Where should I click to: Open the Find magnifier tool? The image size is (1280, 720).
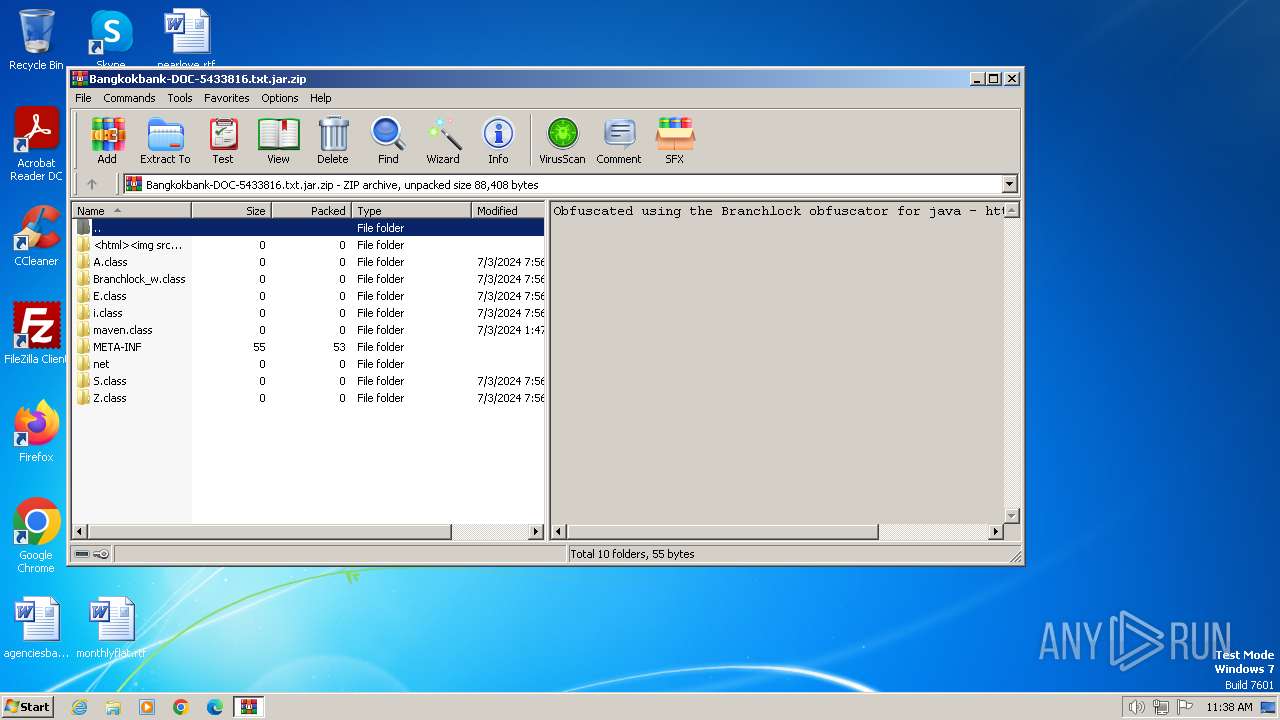click(x=388, y=141)
